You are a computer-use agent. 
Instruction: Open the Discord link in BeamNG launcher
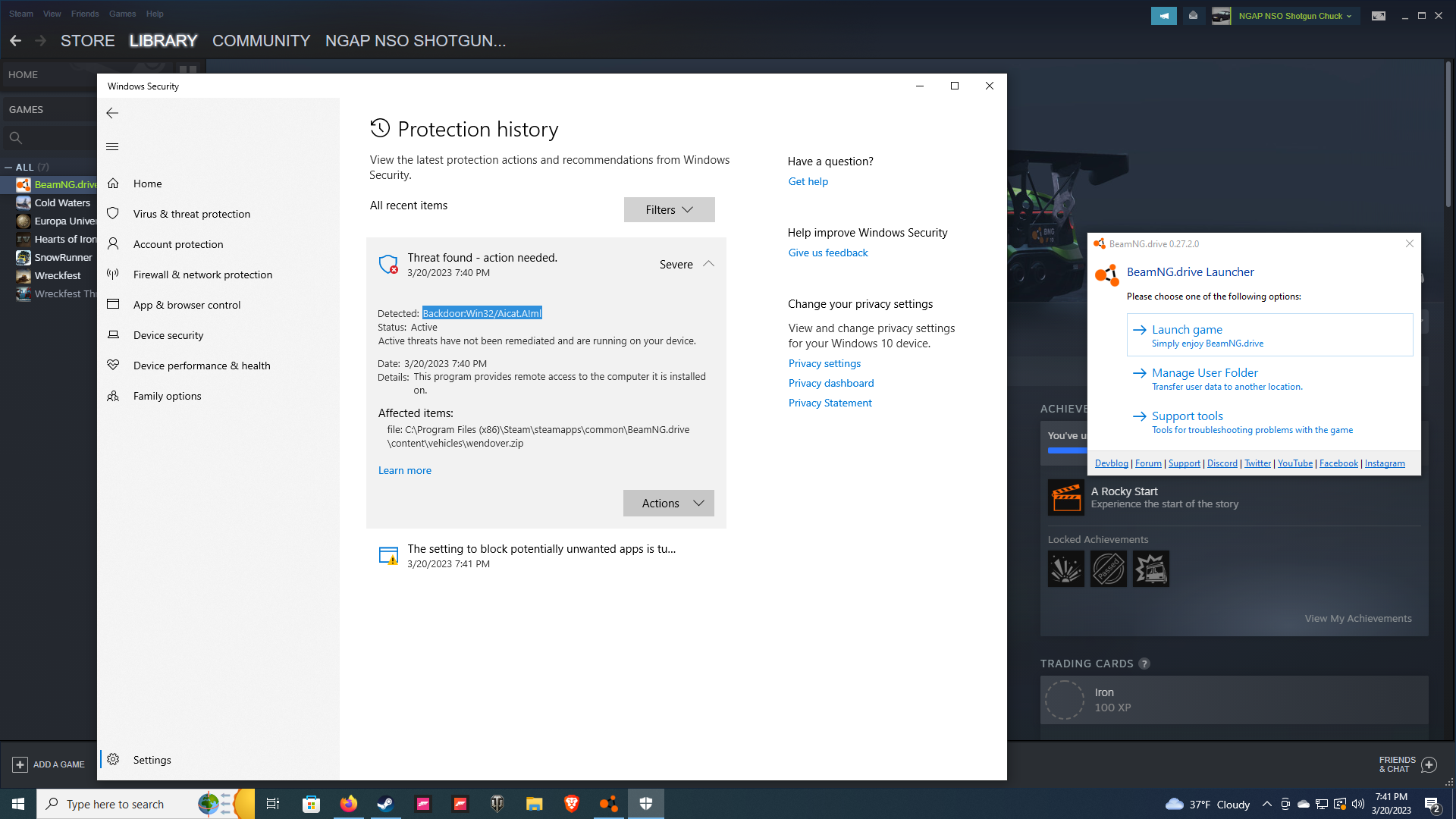tap(1222, 463)
